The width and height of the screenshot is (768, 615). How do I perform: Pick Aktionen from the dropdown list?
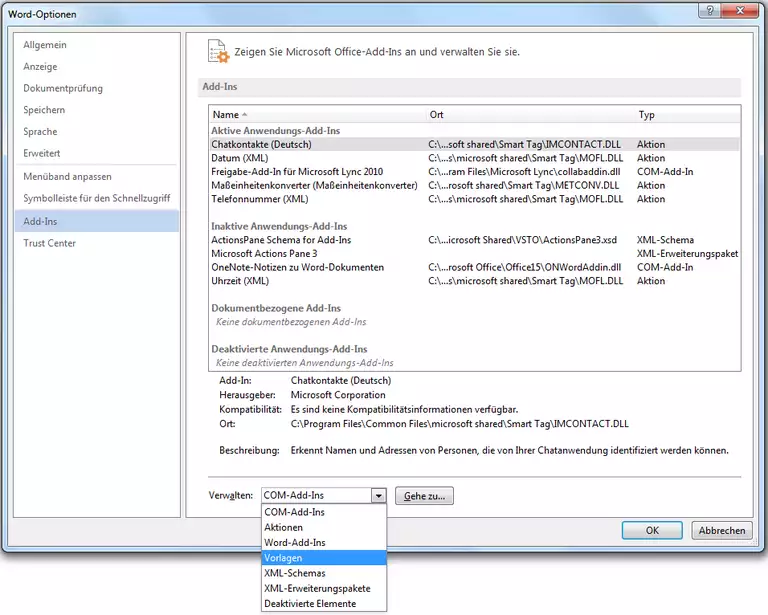[x=283, y=527]
